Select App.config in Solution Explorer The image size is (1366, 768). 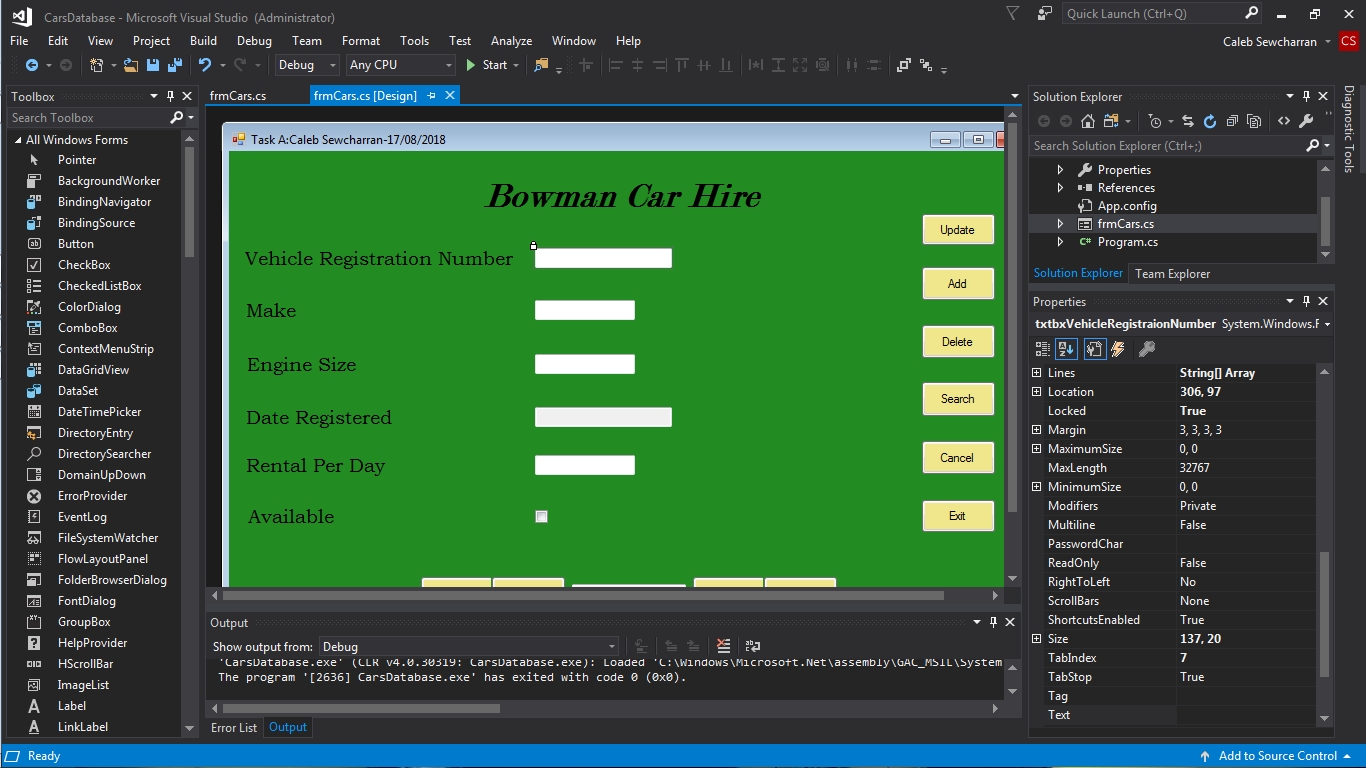[1127, 206]
